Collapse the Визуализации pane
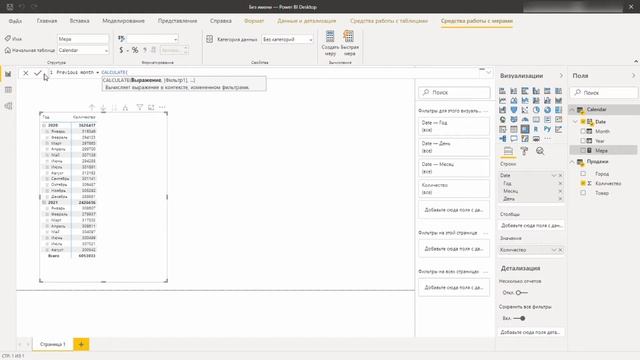640x360 pixels. tap(561, 76)
